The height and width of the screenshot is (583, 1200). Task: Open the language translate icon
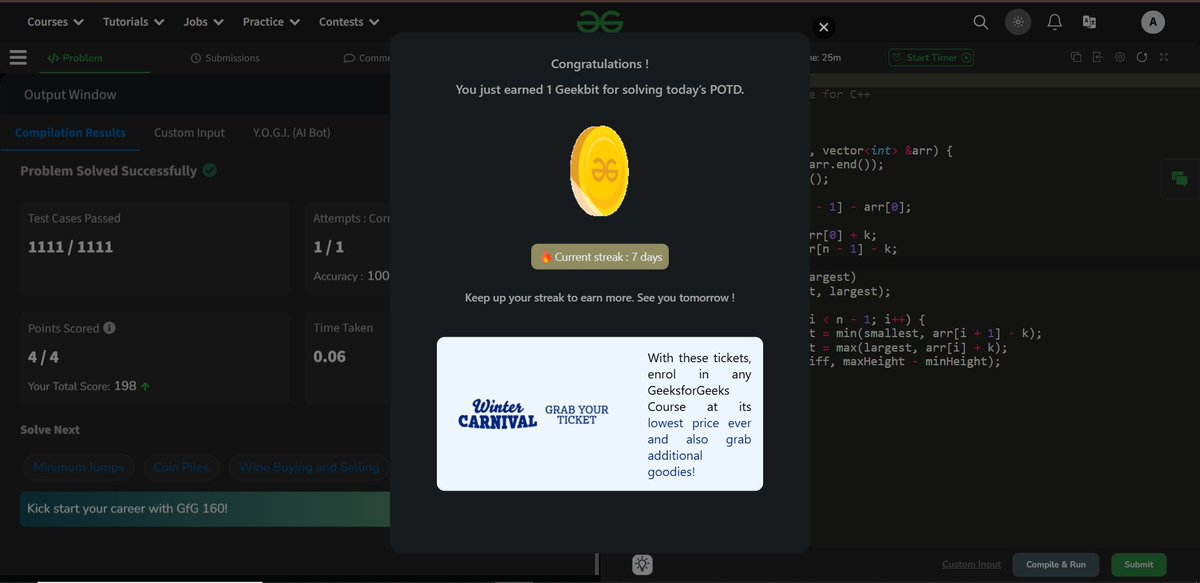tap(1089, 22)
